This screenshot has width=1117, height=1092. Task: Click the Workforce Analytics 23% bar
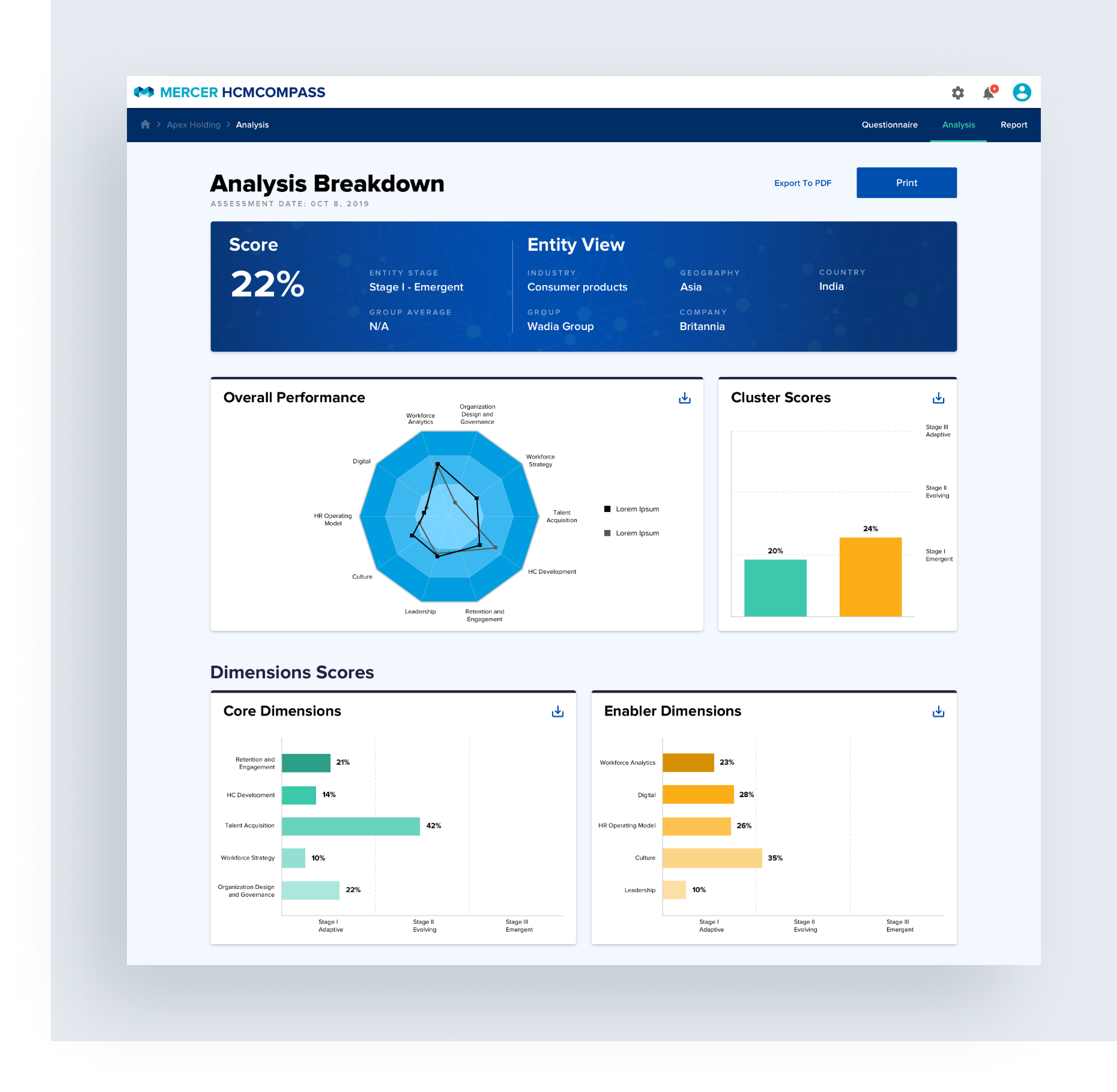pyautogui.click(x=688, y=763)
